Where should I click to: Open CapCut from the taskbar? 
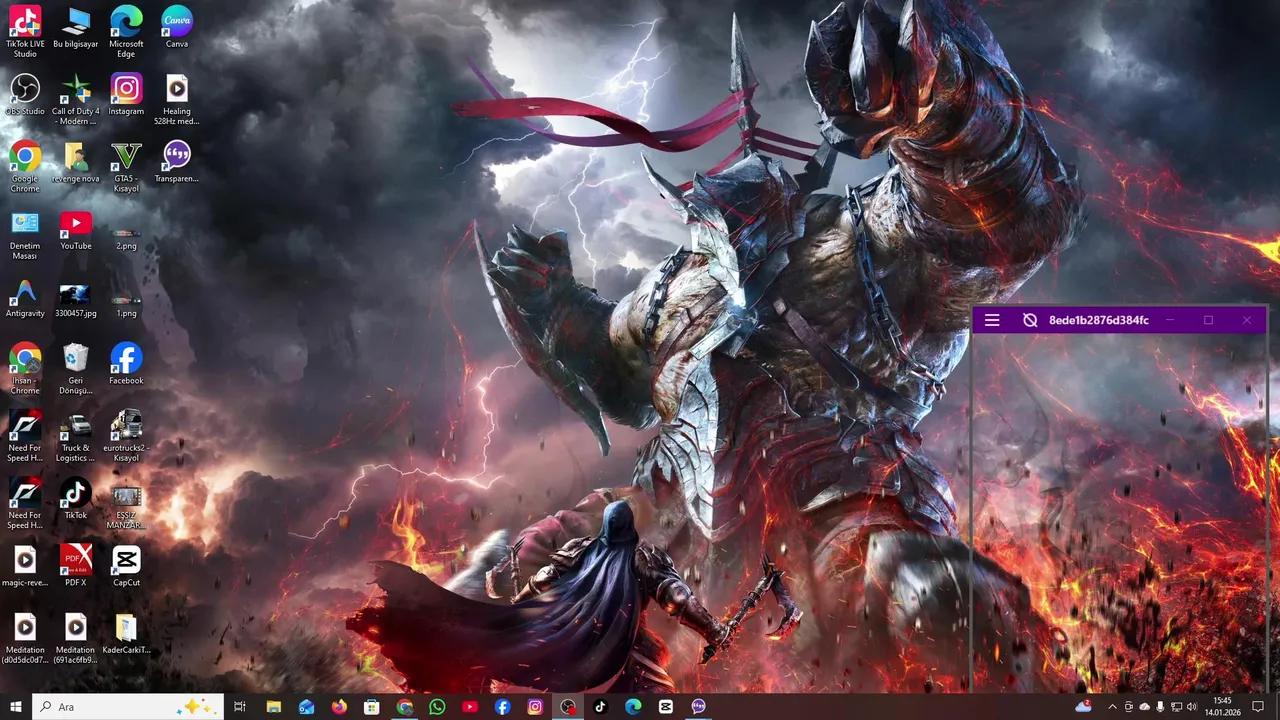point(666,707)
